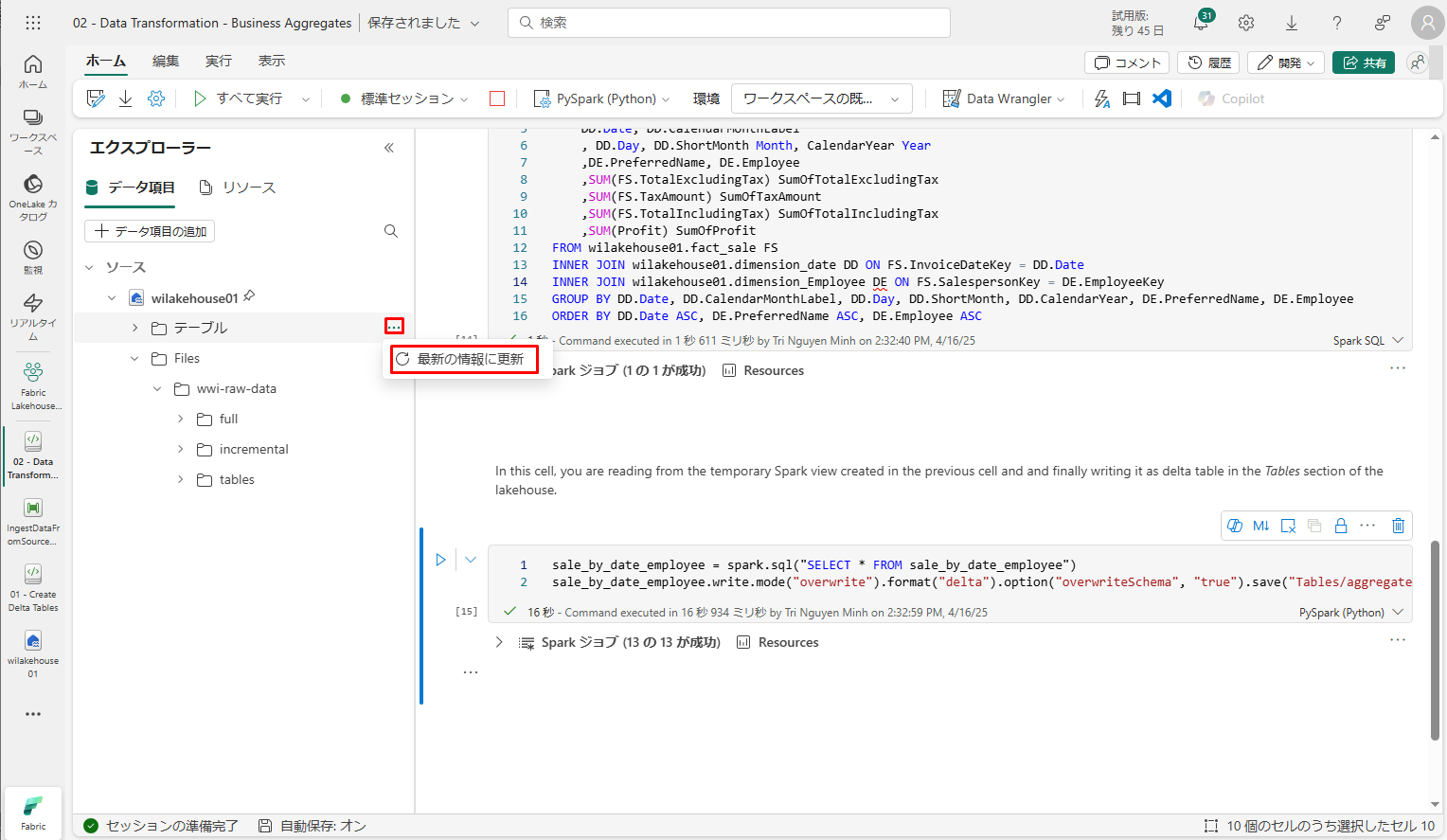Image resolution: width=1447 pixels, height=840 pixels.
Task: Open the Fabric settings gear icon
Action: (x=1246, y=23)
